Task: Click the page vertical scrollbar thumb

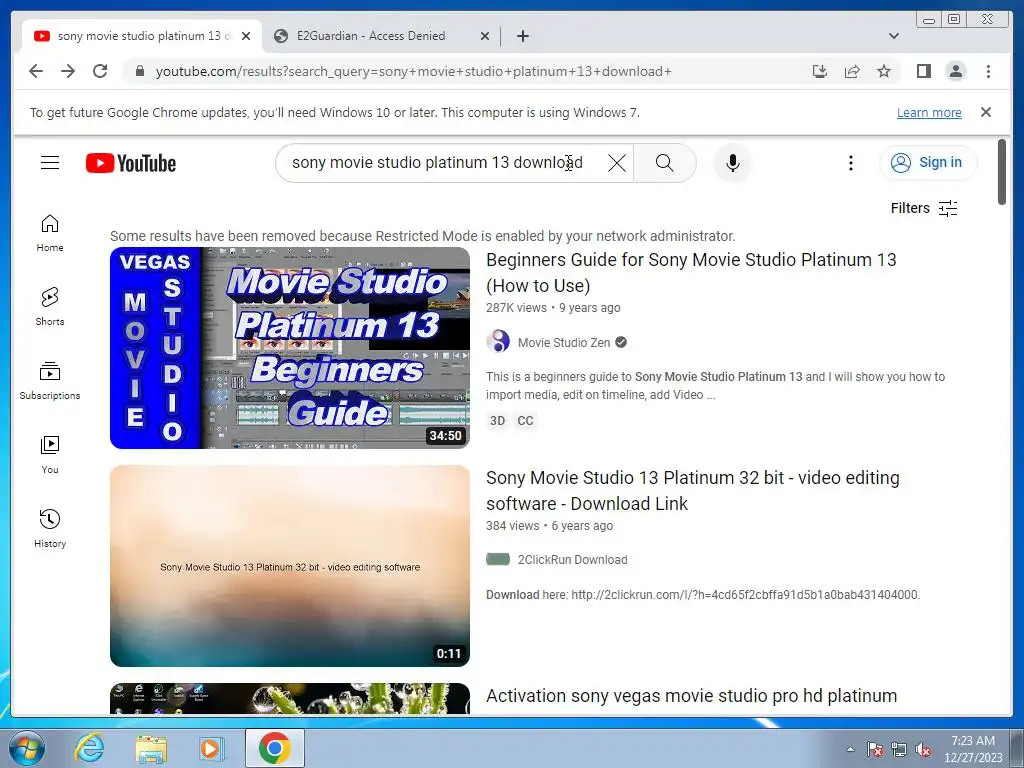Action: coord(1002,171)
